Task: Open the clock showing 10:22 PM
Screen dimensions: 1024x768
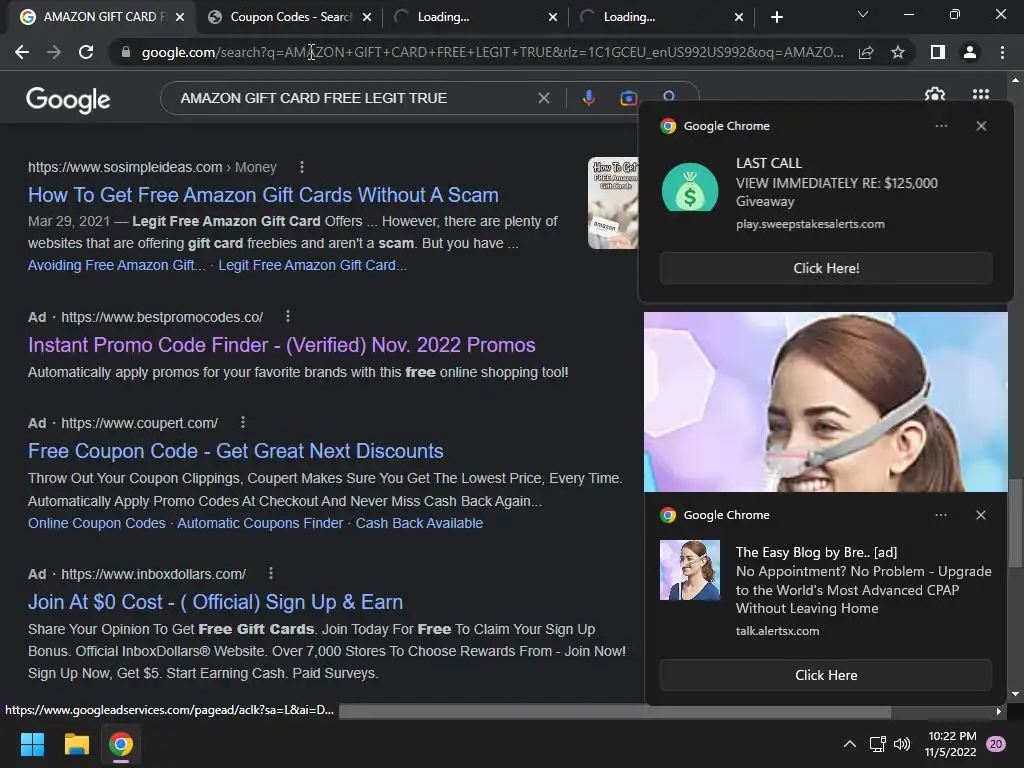Action: 951,744
